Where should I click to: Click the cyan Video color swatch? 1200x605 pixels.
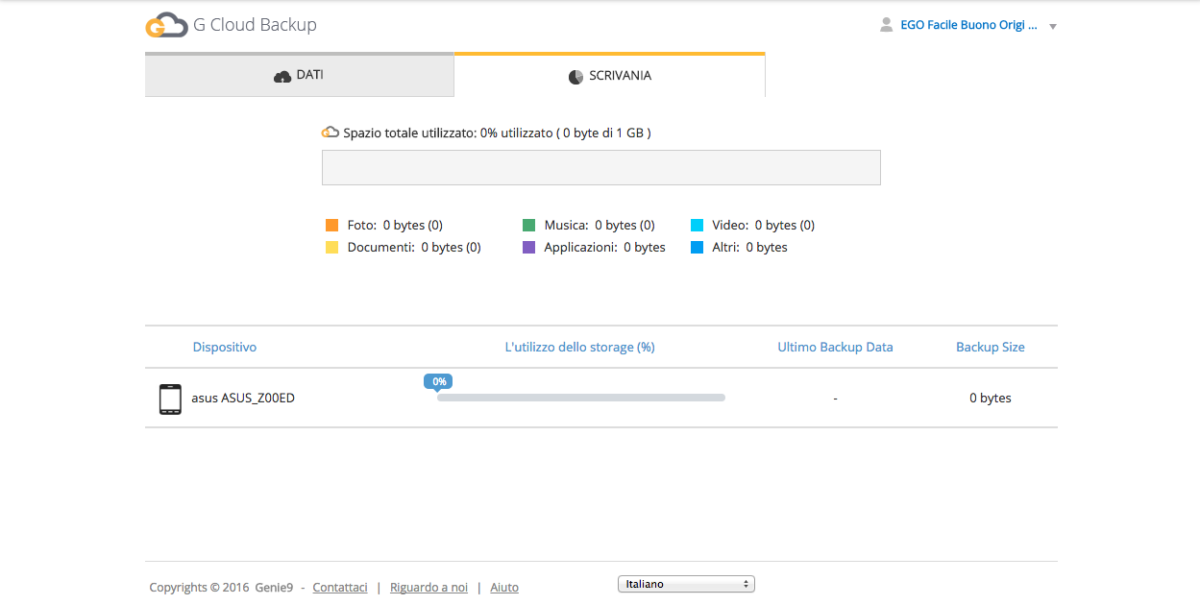click(x=697, y=225)
